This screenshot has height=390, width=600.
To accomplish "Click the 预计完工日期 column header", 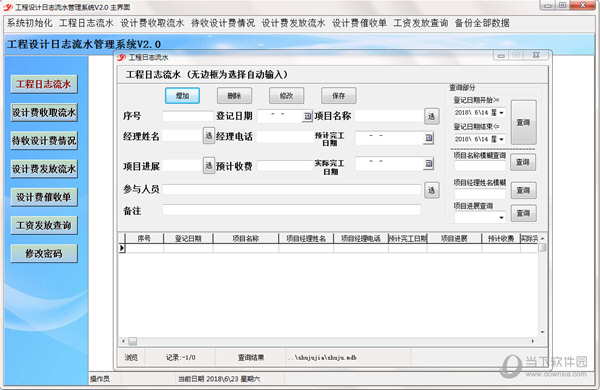I will click(x=408, y=238).
